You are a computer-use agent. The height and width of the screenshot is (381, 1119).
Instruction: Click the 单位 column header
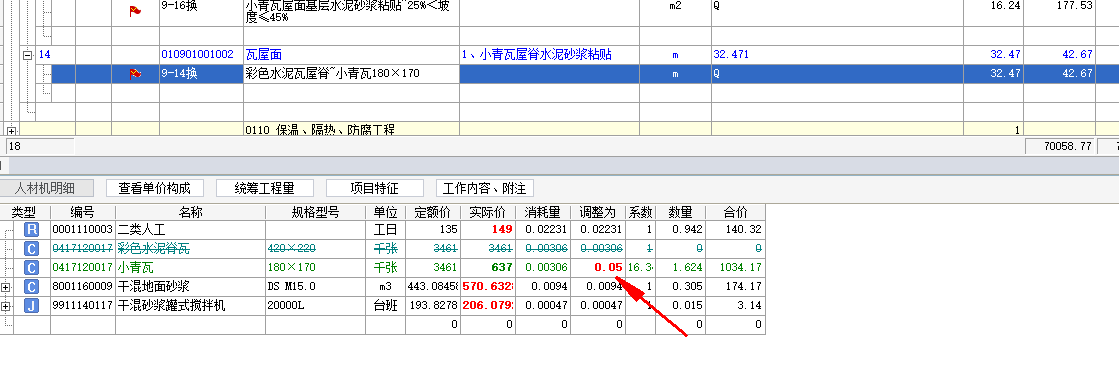[385, 212]
